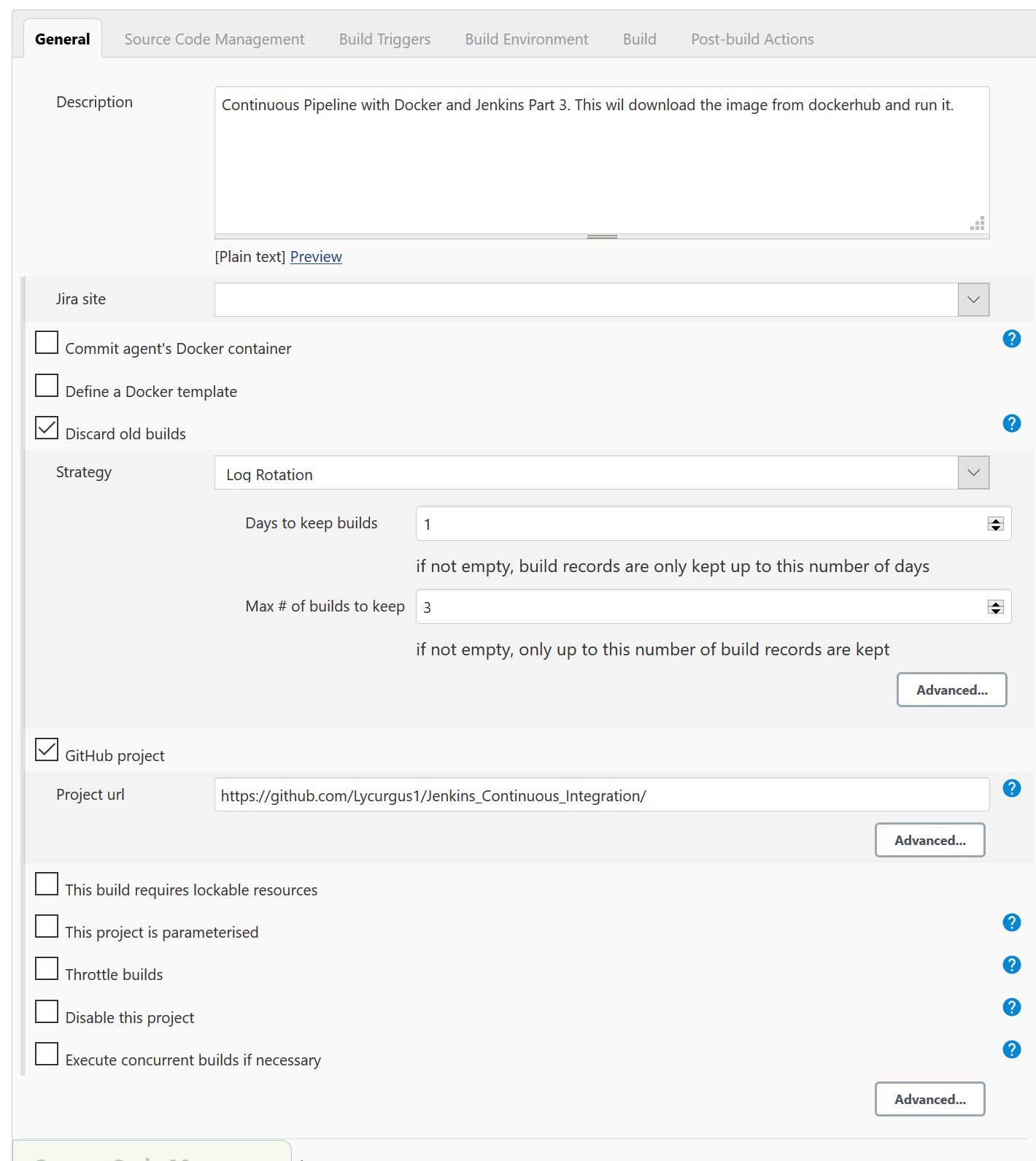The image size is (1036, 1161).
Task: Click the 'Strategy' label
Action: [84, 472]
